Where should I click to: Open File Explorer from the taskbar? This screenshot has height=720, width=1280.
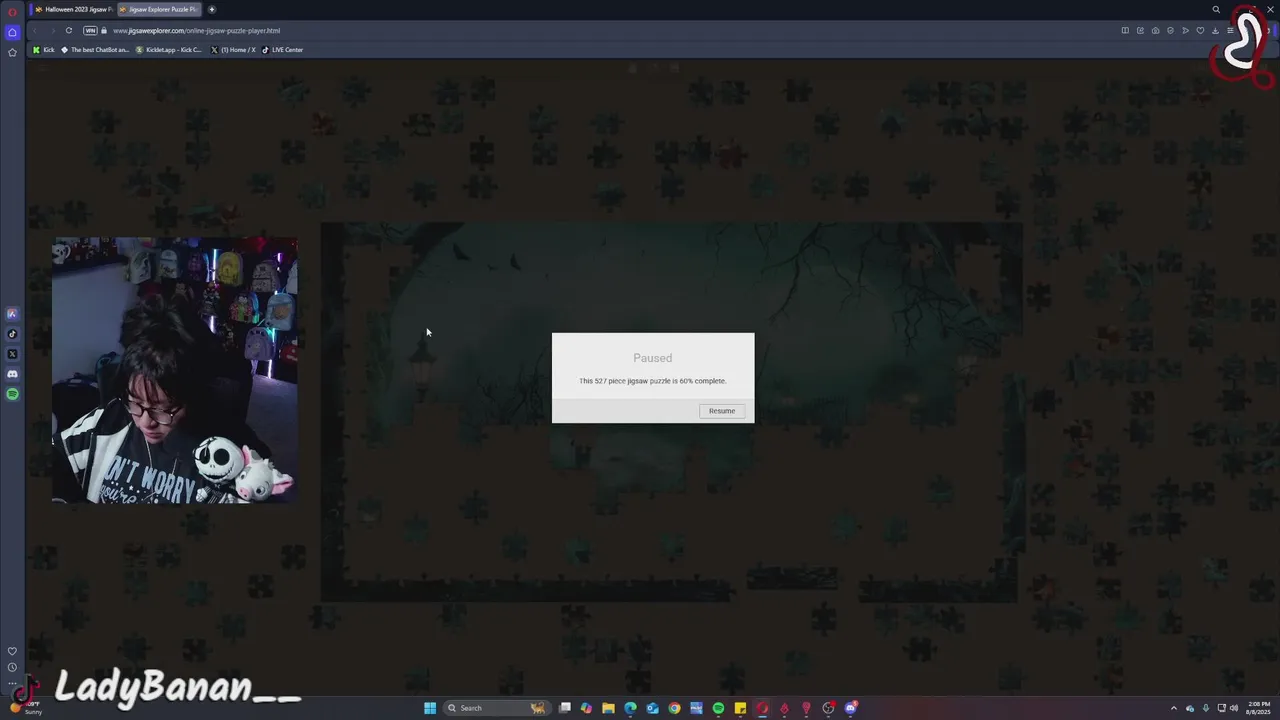608,708
